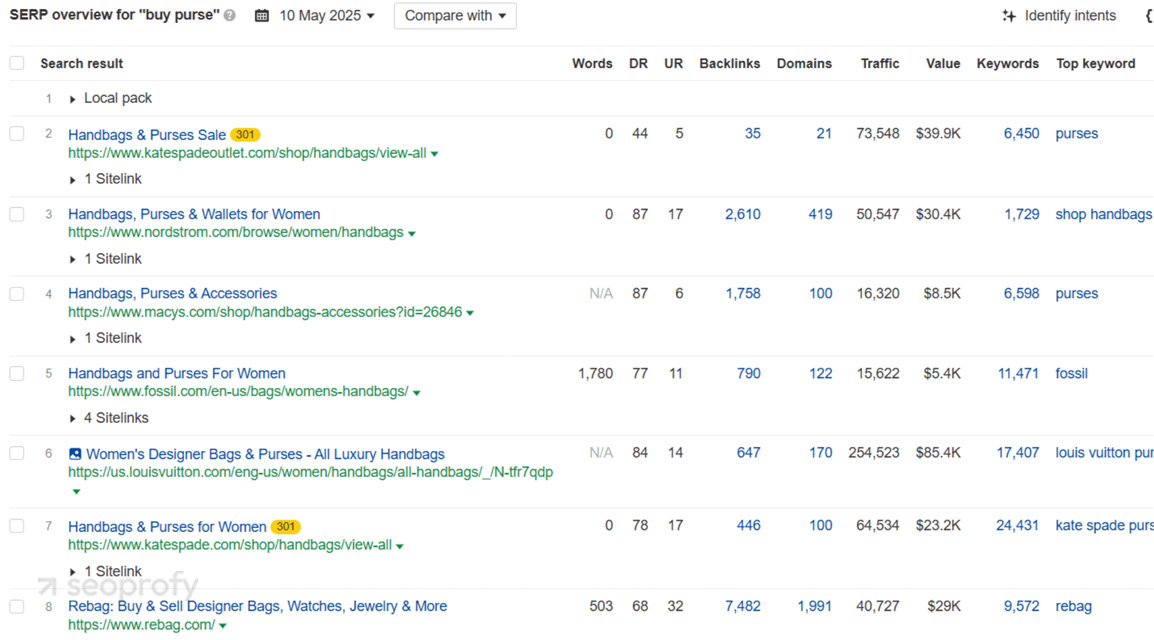This screenshot has width=1154, height=640.
Task: Check the Rebag result row checkbox
Action: tap(17, 606)
